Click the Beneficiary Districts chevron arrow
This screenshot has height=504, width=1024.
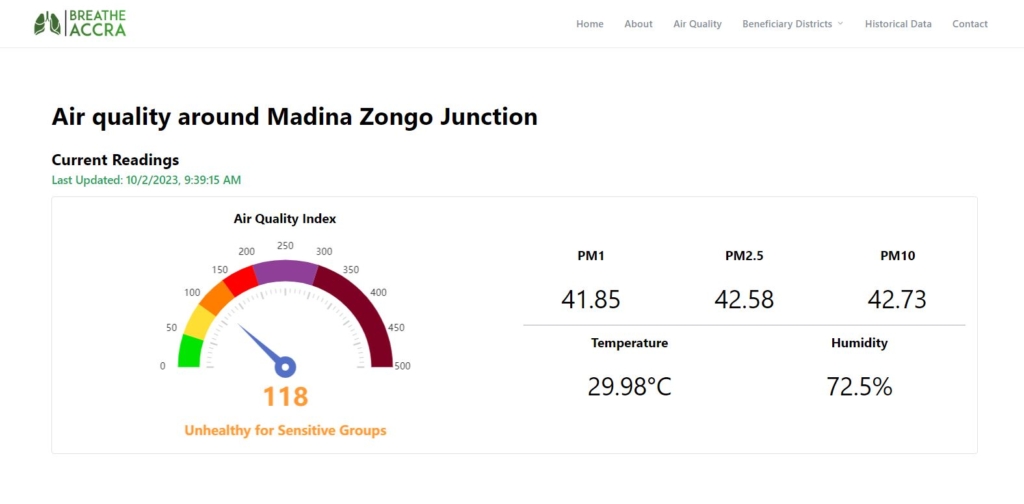841,24
